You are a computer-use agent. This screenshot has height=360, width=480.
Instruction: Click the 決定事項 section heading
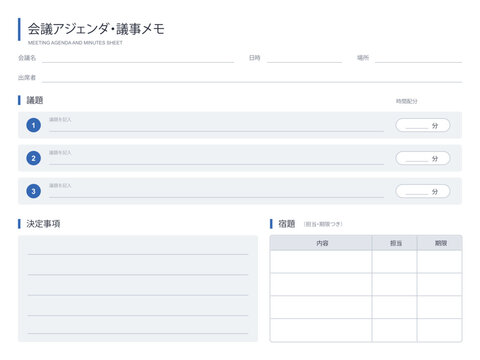(x=43, y=224)
